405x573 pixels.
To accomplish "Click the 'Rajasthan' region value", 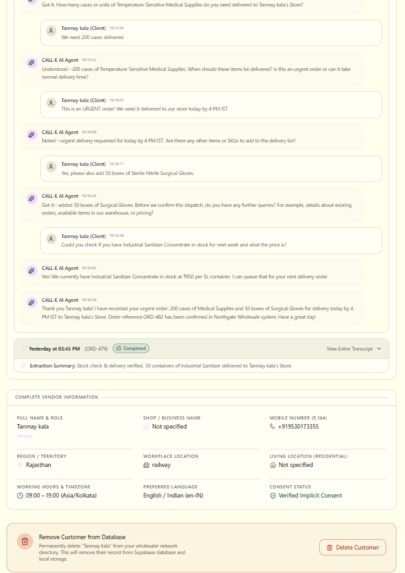I will (38, 465).
